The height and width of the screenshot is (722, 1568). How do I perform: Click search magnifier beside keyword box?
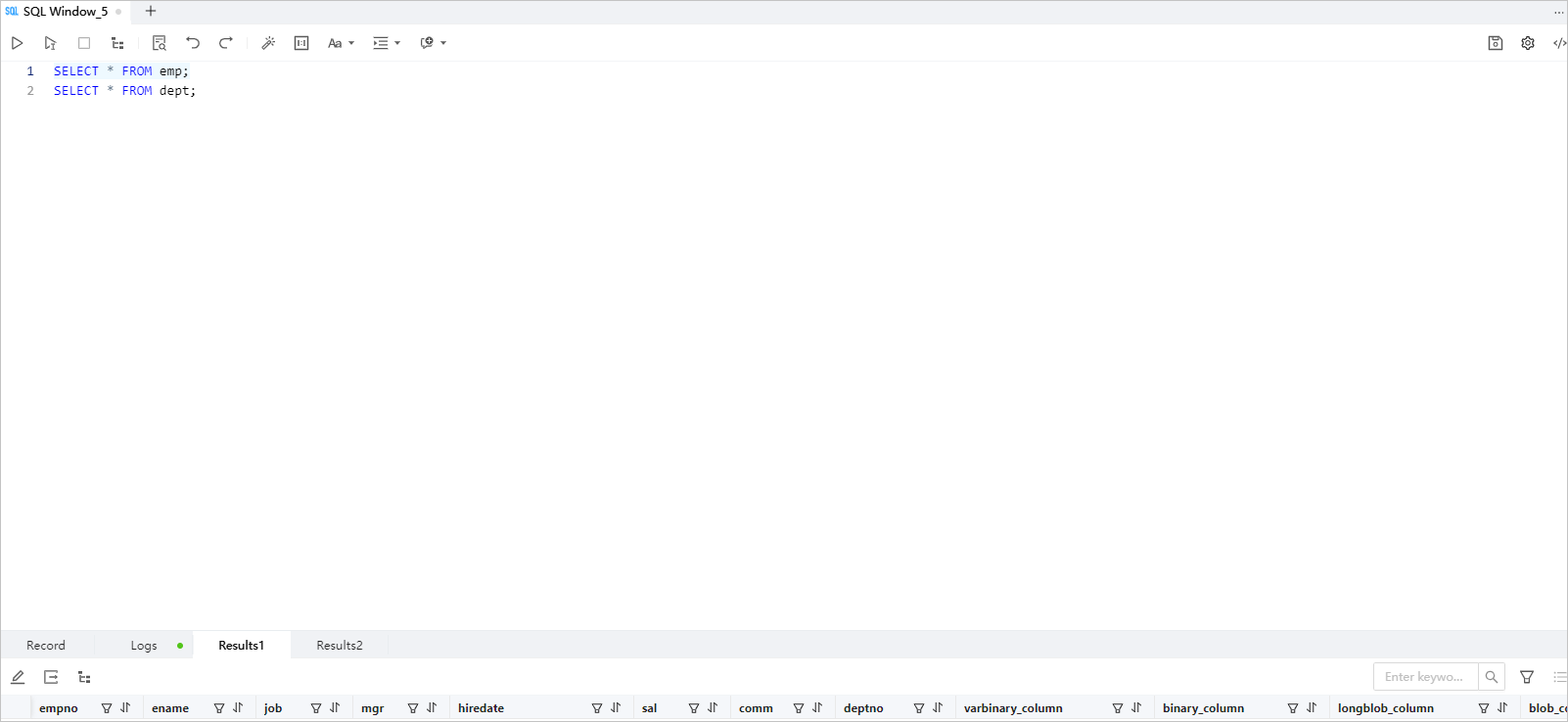click(x=1492, y=677)
